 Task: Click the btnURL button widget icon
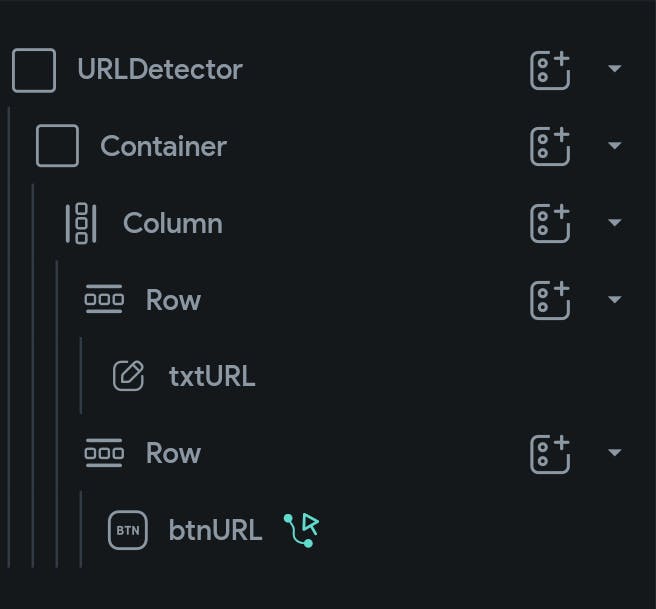(x=127, y=530)
